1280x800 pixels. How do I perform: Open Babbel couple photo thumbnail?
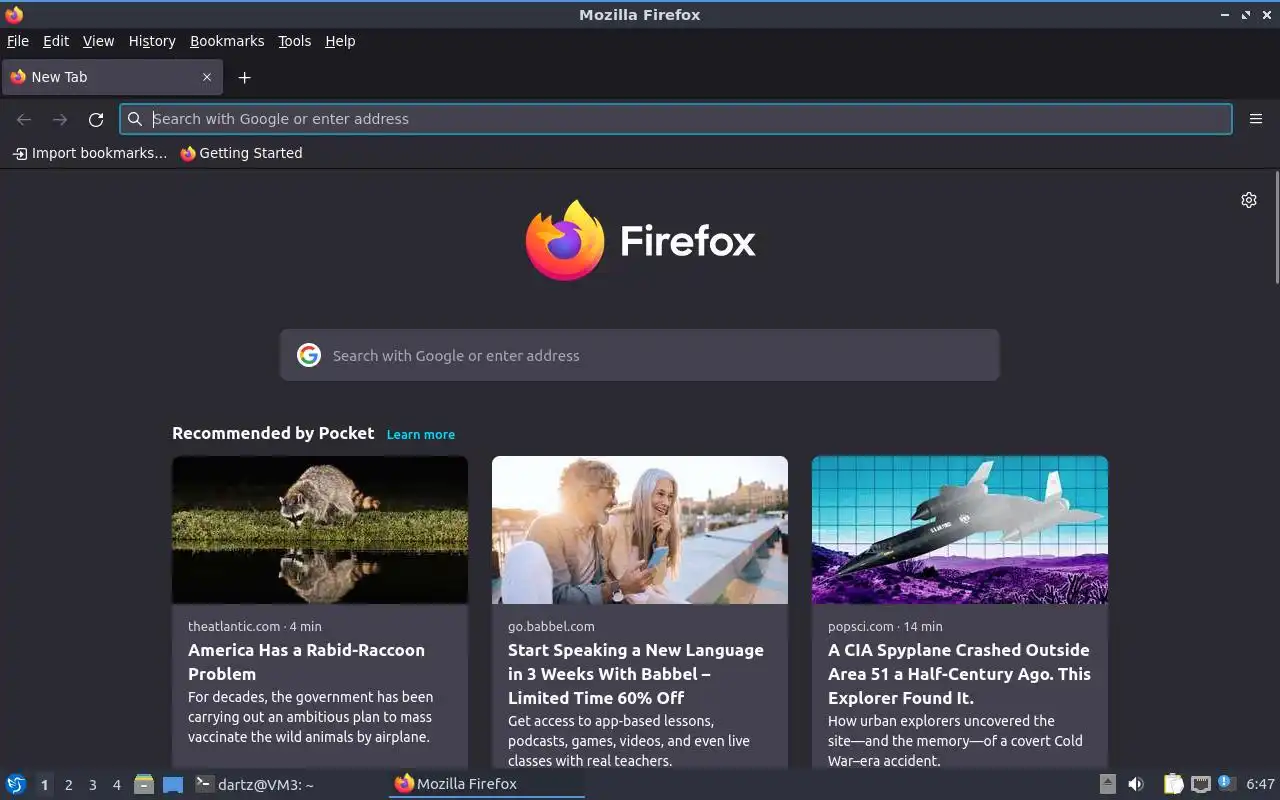coord(640,530)
